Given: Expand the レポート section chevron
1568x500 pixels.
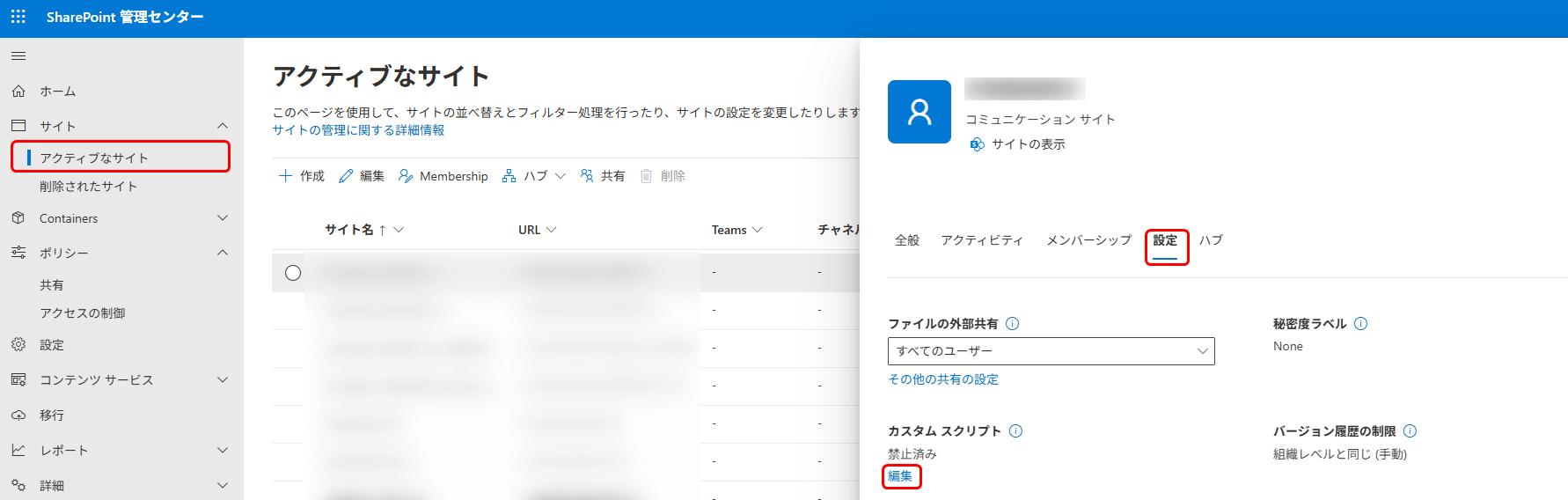Looking at the screenshot, I should tap(223, 450).
